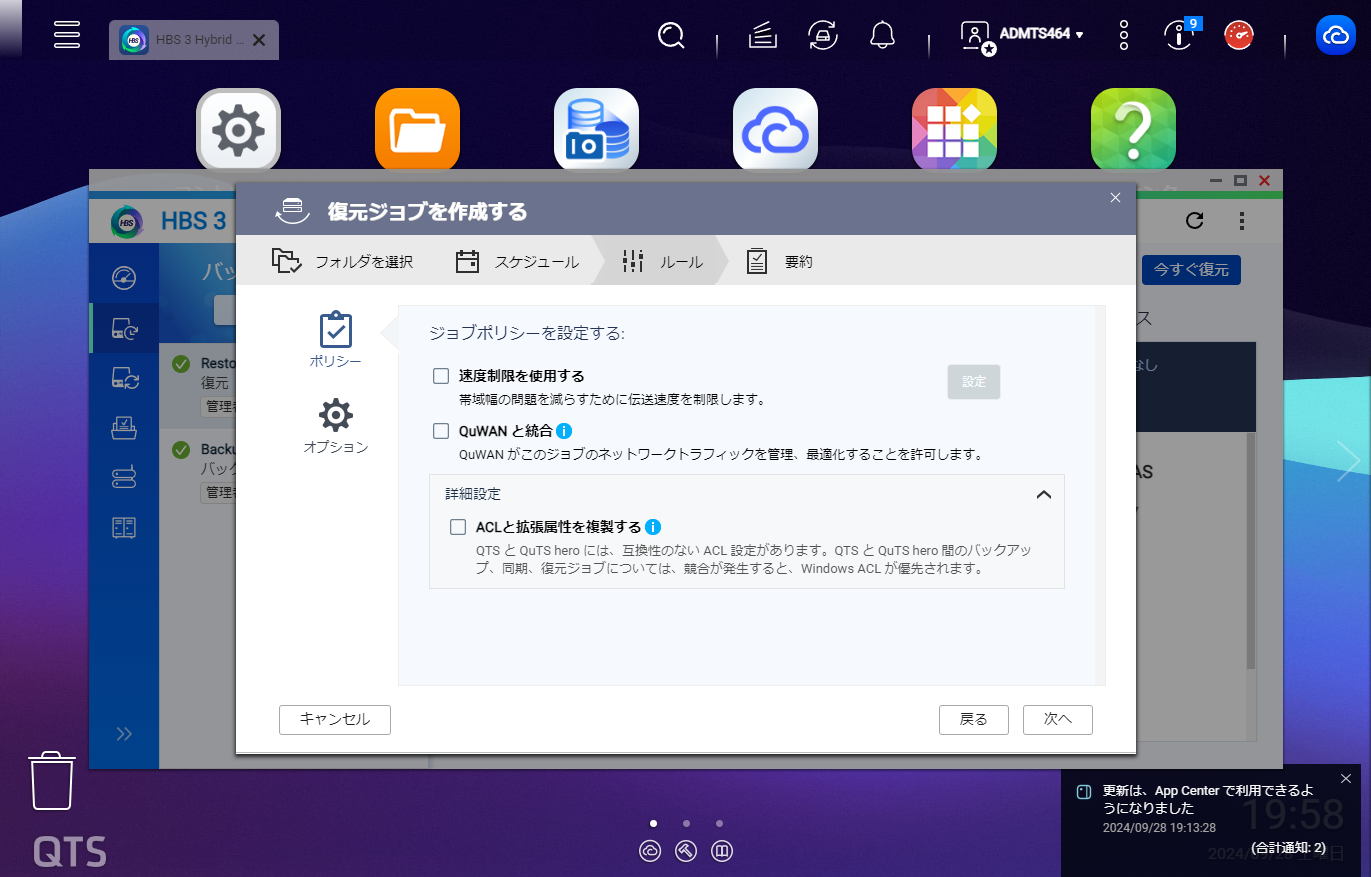The width and height of the screenshot is (1371, 877).
Task: Enable ACLと拡張属性を複製する checkbox
Action: tap(458, 527)
